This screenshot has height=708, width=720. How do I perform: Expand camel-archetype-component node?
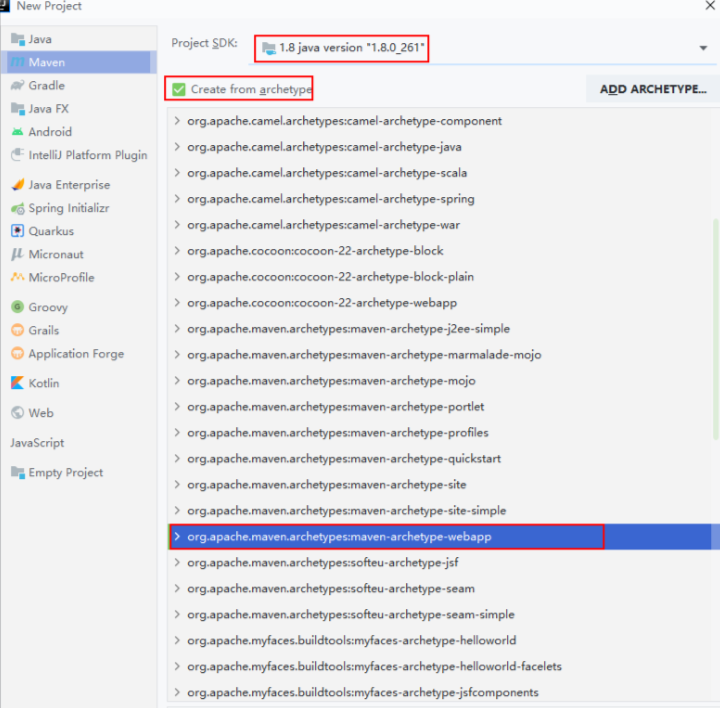tap(177, 121)
